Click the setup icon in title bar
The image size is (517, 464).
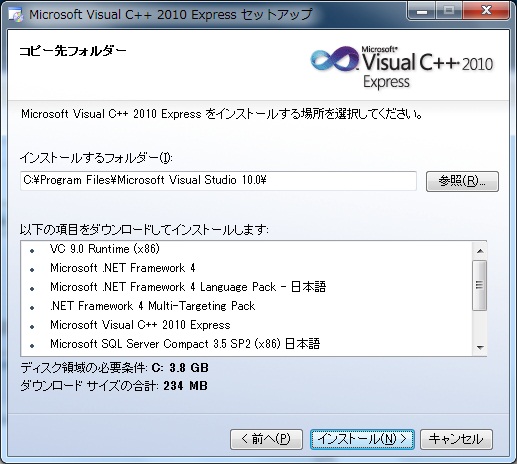15,15
